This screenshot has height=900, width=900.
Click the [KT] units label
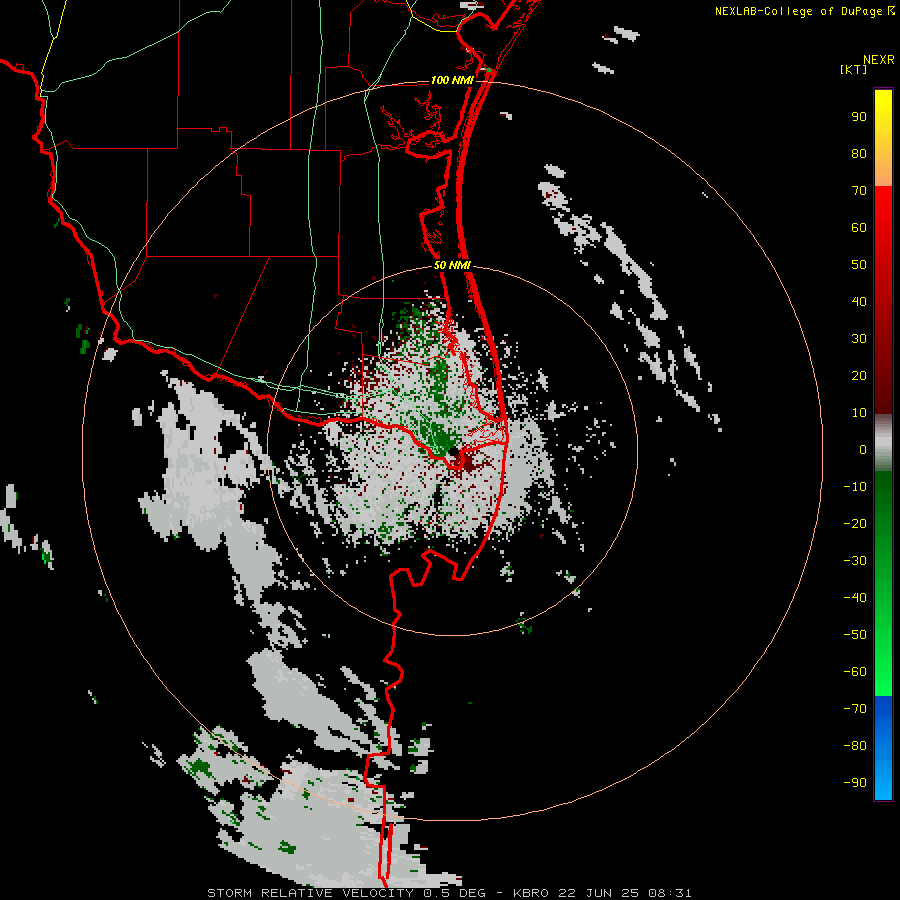click(853, 69)
